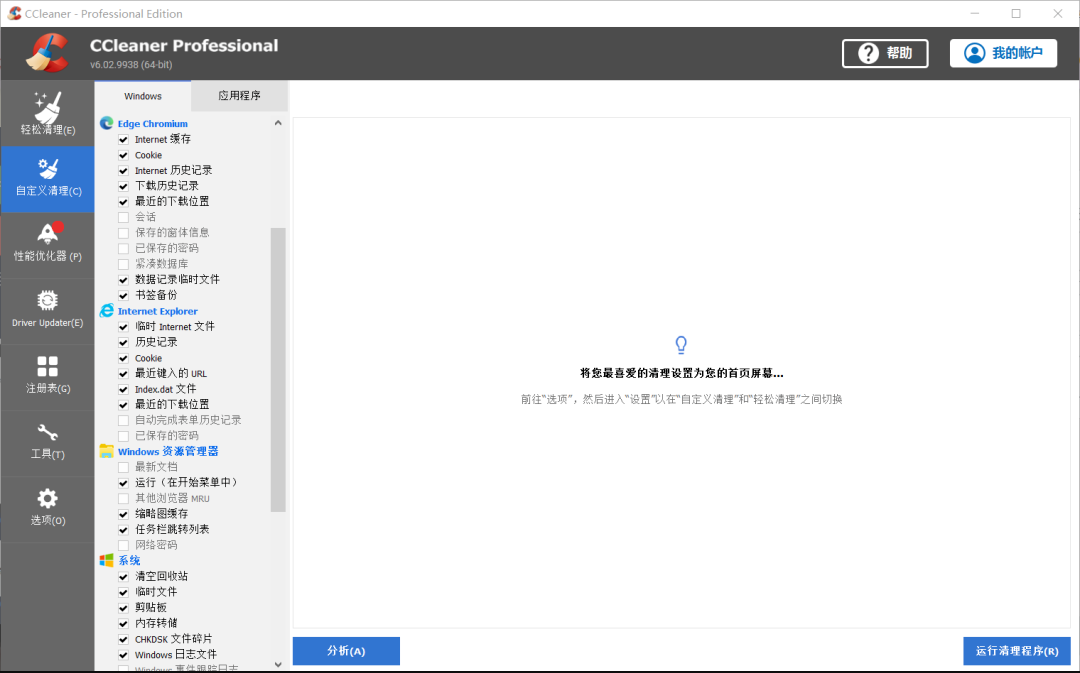The width and height of the screenshot is (1080, 673).
Task: Uncheck 书签备份 checkbox
Action: 123,296
